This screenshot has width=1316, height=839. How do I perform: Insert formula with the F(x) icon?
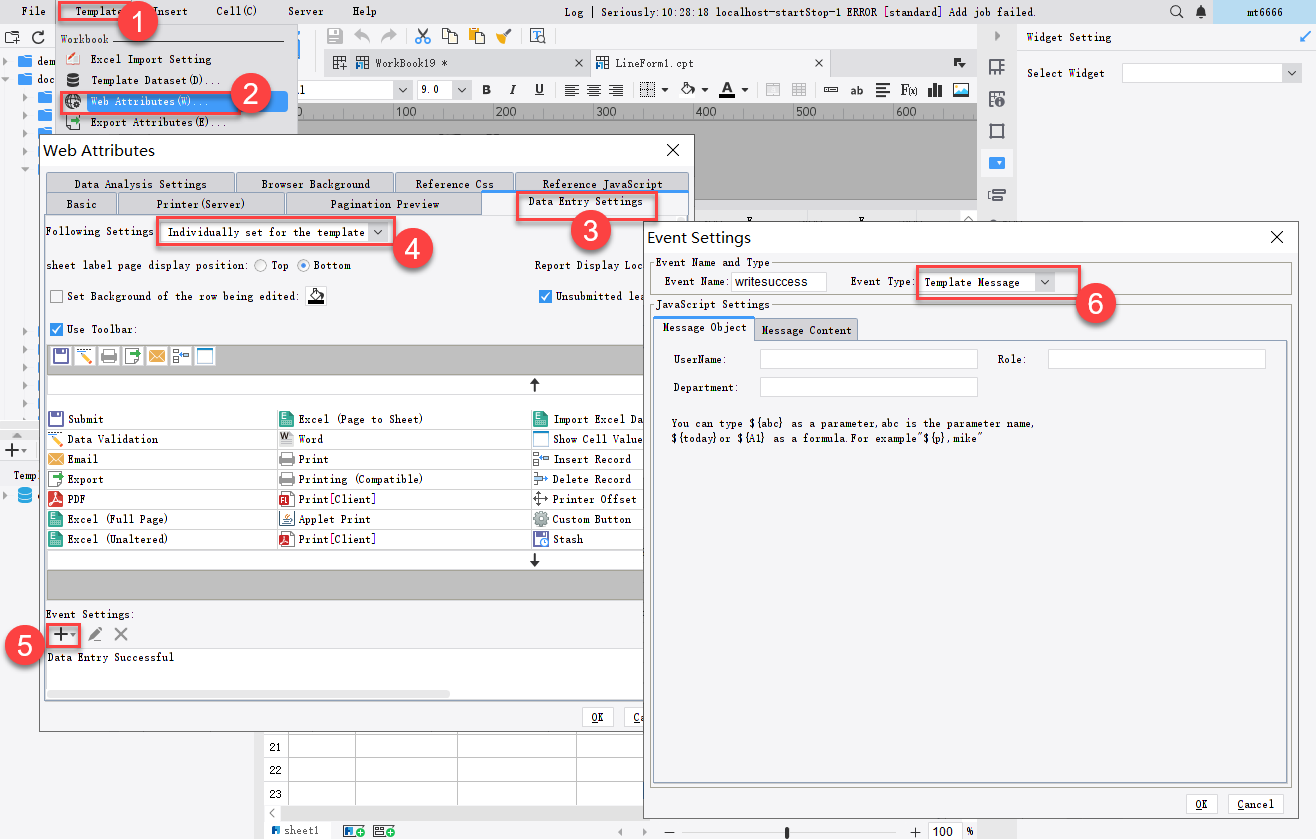[x=909, y=90]
